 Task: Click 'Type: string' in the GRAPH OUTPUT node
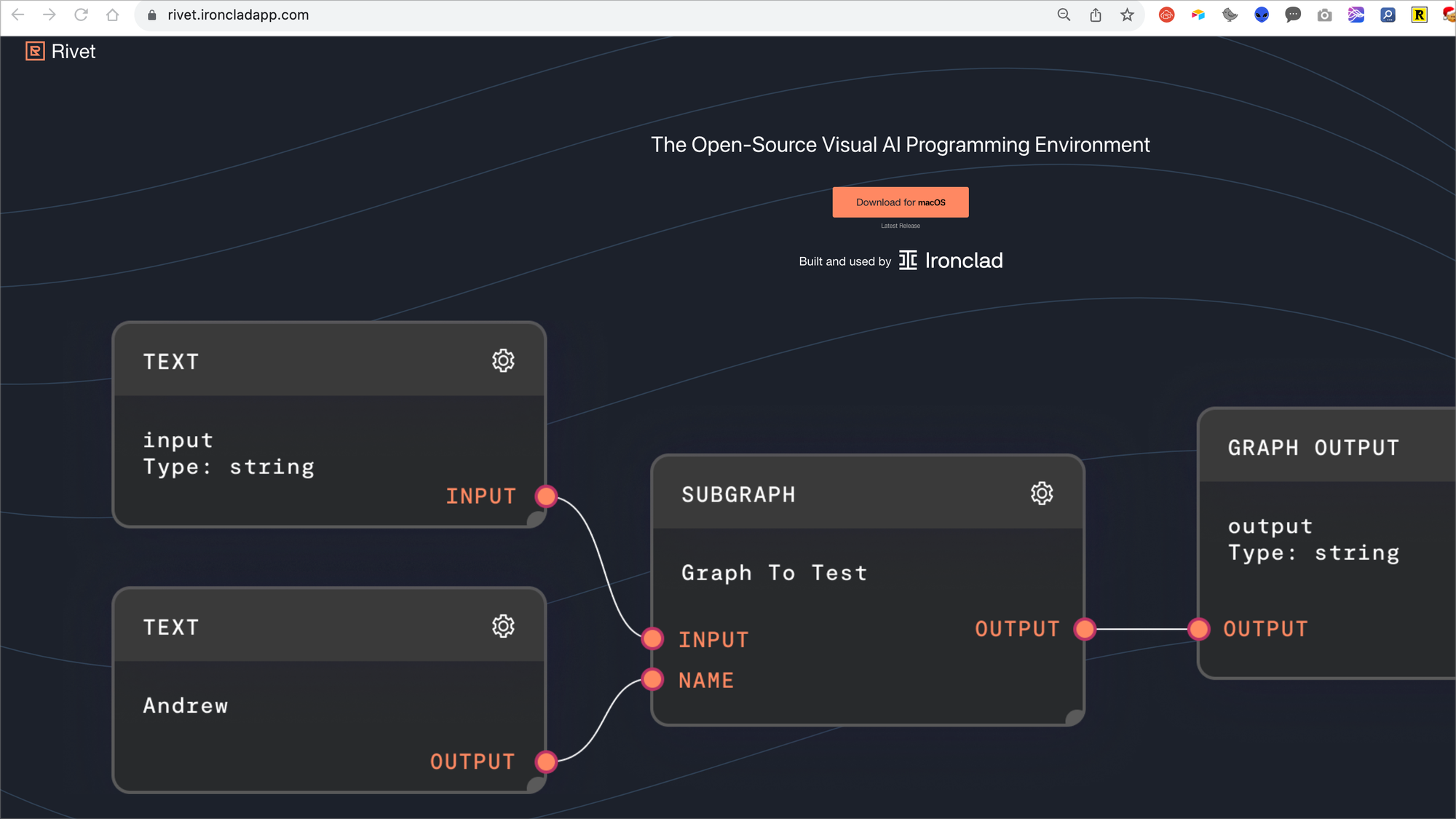[x=1314, y=553]
